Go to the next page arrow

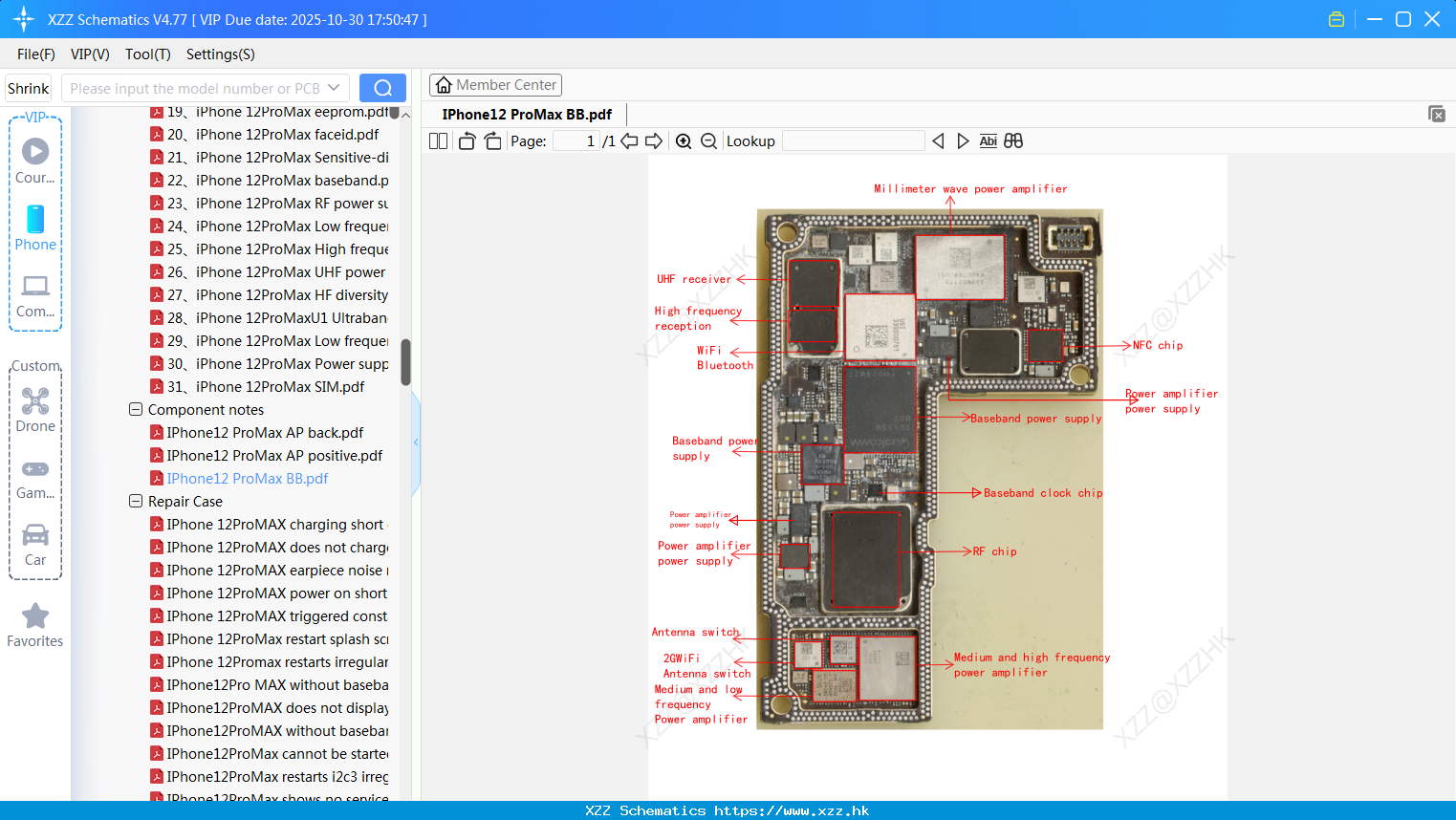(654, 140)
